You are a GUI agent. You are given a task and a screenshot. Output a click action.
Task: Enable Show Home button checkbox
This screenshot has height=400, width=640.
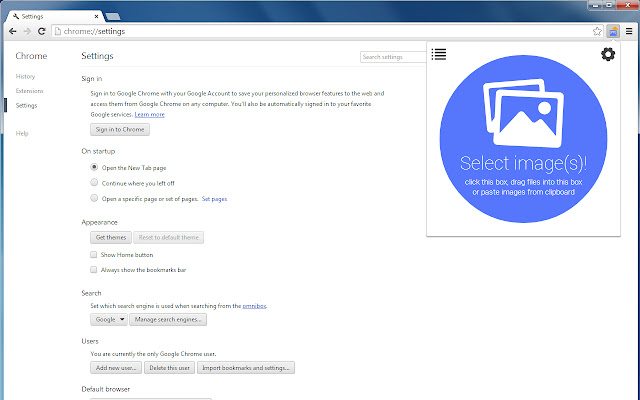pos(93,255)
